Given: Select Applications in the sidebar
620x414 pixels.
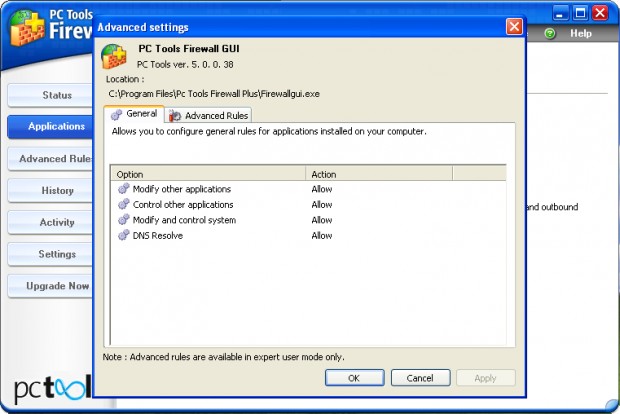Looking at the screenshot, I should [50, 127].
